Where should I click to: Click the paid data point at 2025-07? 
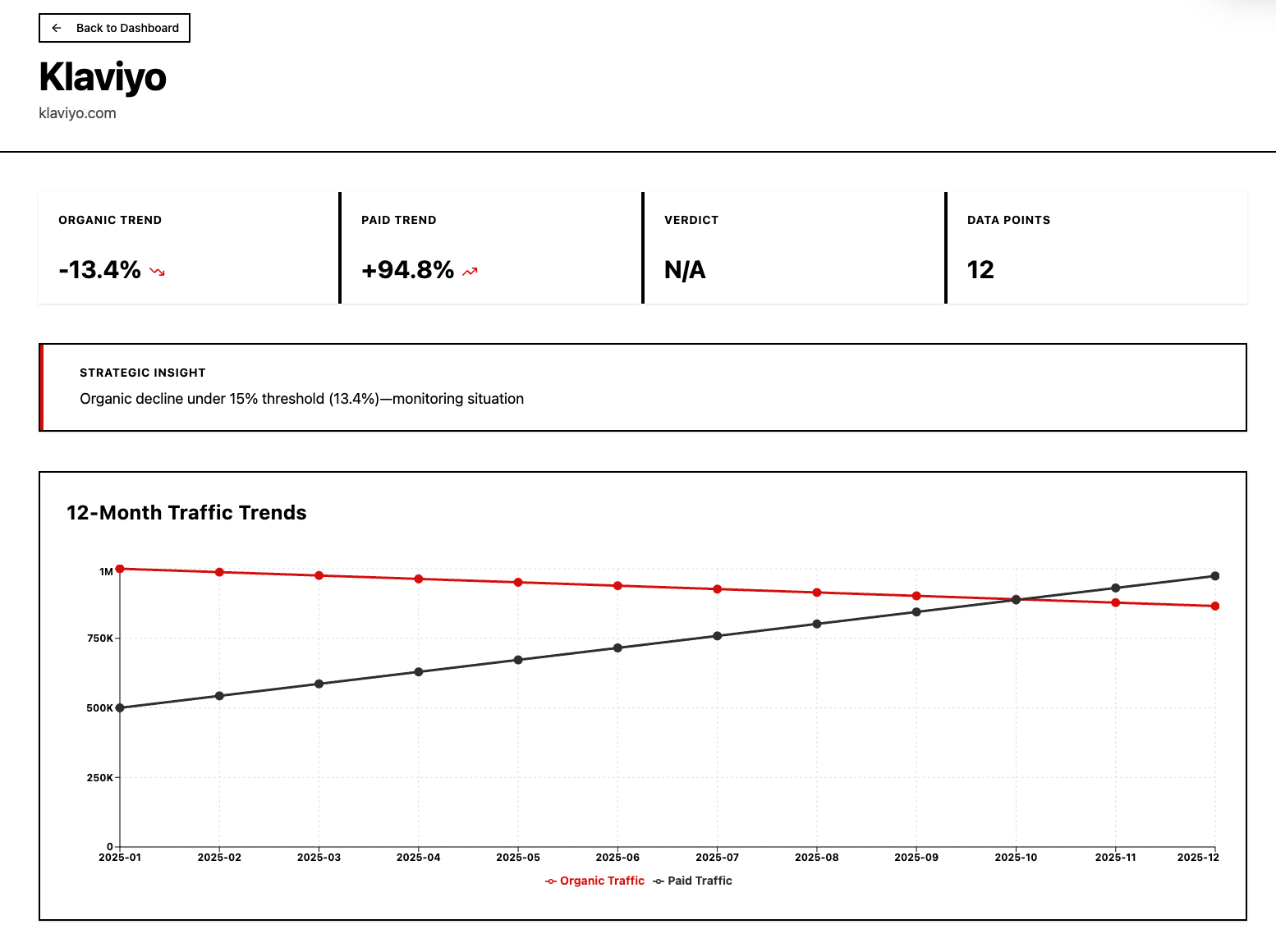[718, 636]
